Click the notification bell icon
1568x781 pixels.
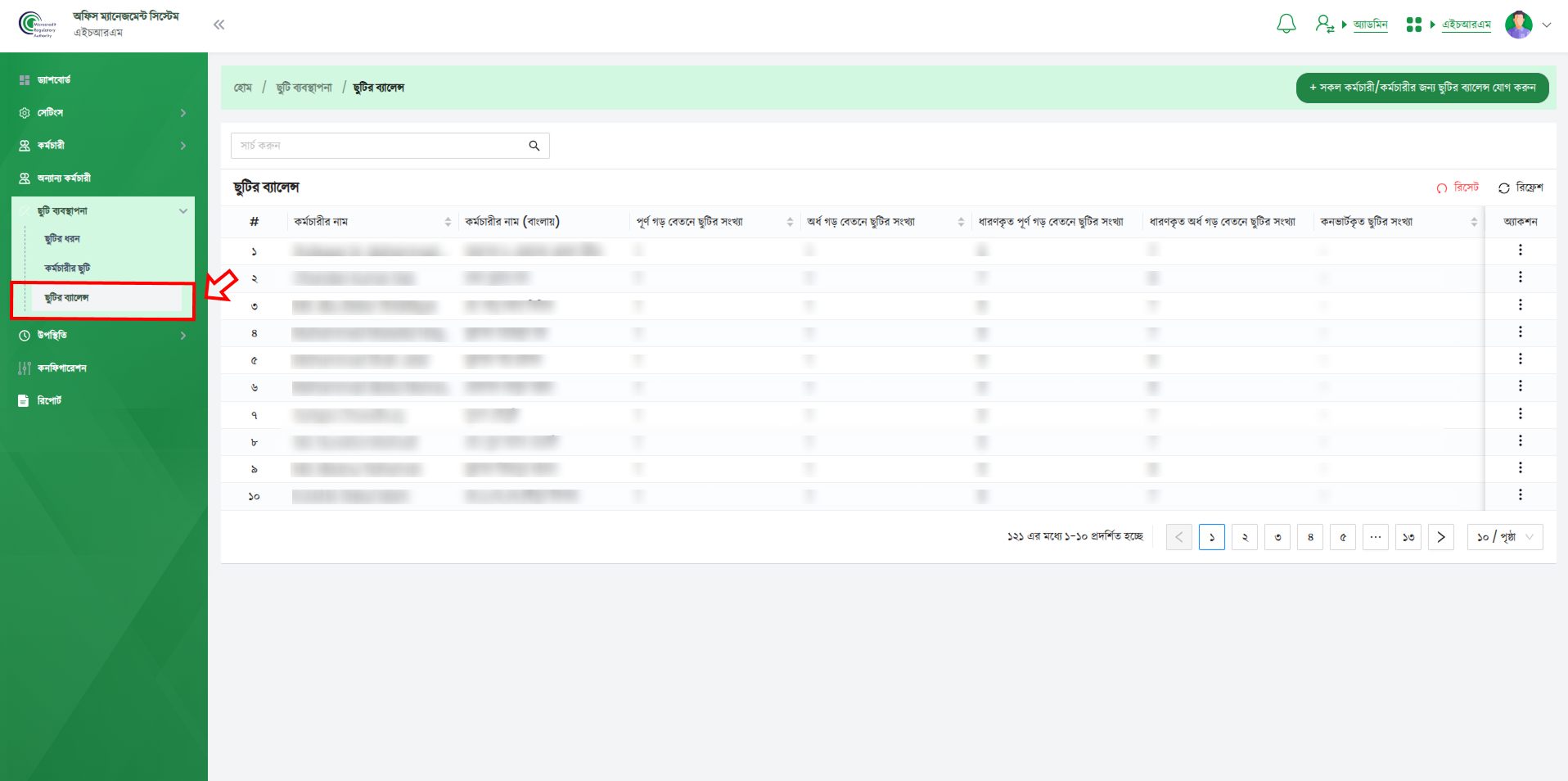[1286, 25]
